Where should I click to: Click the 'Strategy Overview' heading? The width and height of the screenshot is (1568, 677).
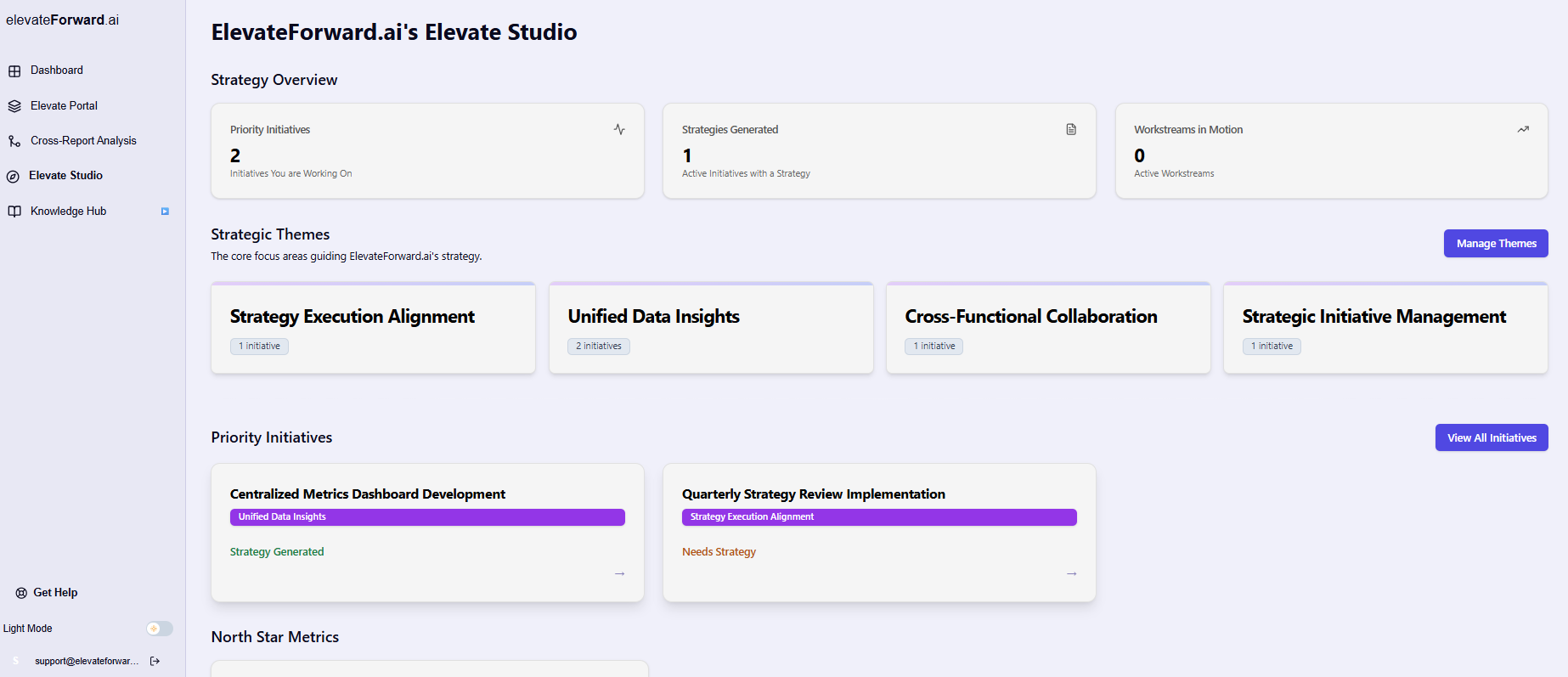coord(274,80)
